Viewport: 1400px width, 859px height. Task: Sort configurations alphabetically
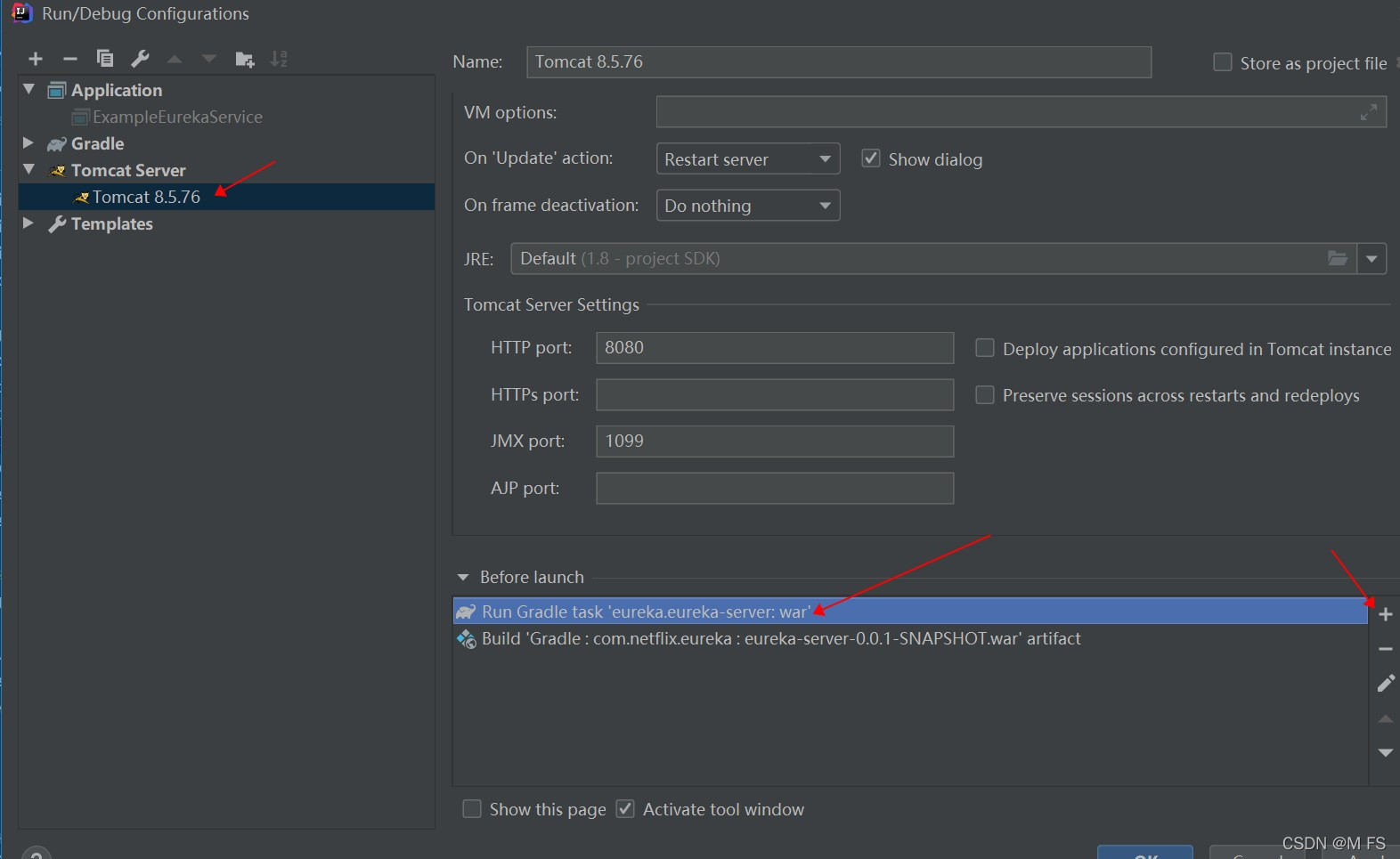tap(279, 59)
